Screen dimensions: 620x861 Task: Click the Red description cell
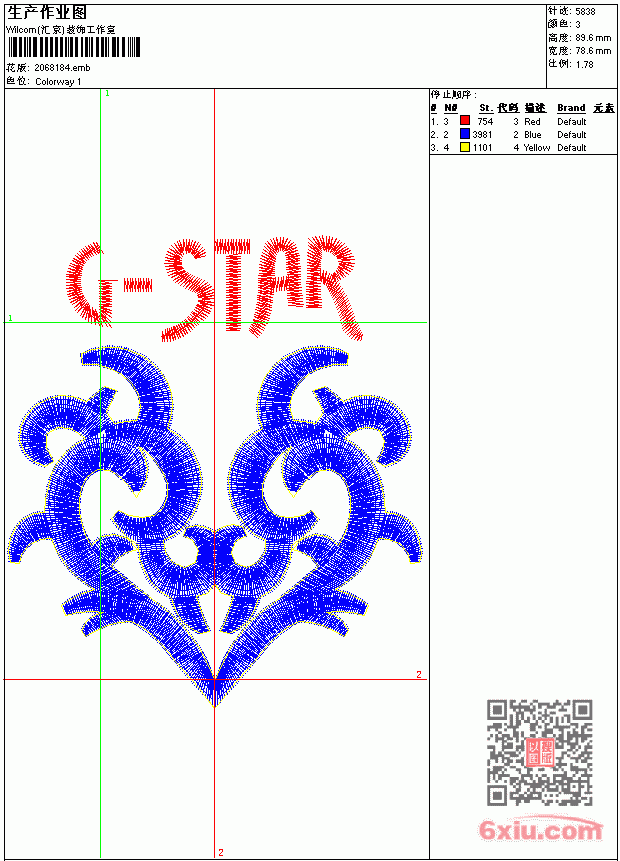click(532, 121)
